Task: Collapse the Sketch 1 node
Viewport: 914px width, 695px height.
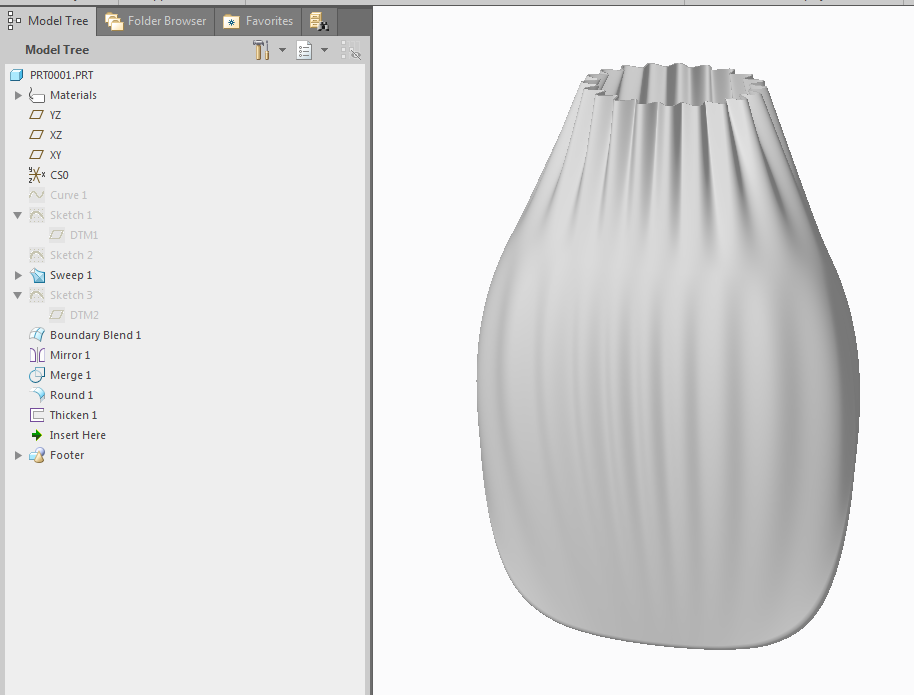Action: [18, 215]
